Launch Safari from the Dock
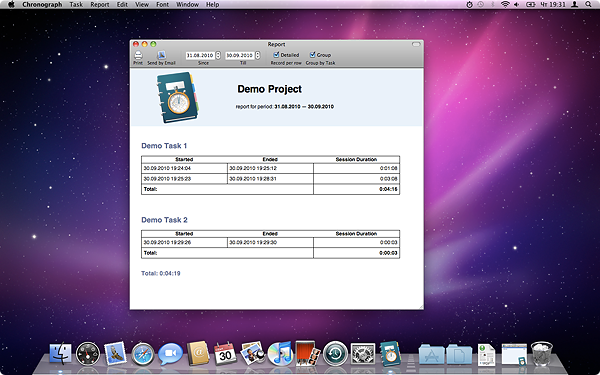The image size is (600, 375). pyautogui.click(x=143, y=354)
